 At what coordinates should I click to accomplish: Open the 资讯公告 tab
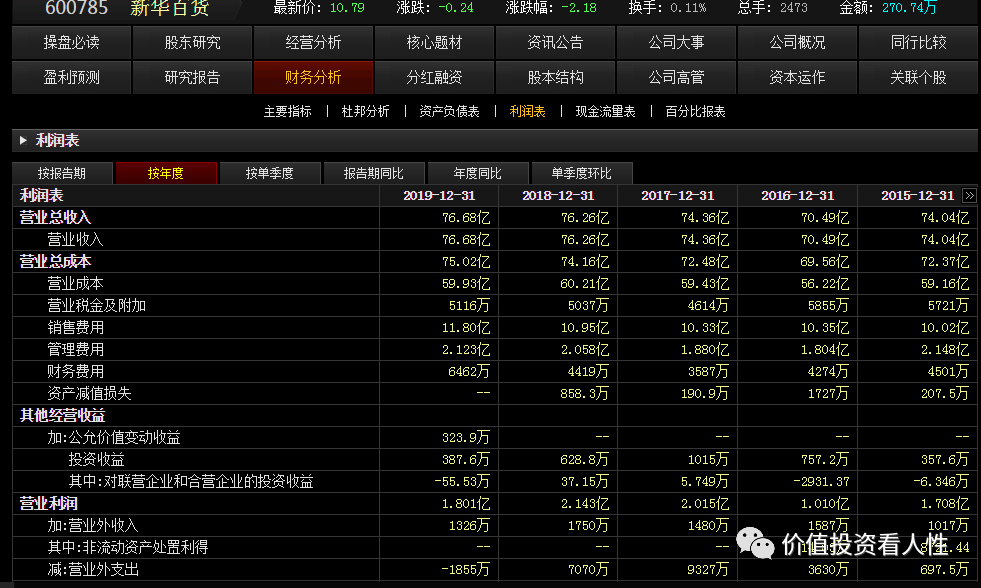[x=556, y=43]
